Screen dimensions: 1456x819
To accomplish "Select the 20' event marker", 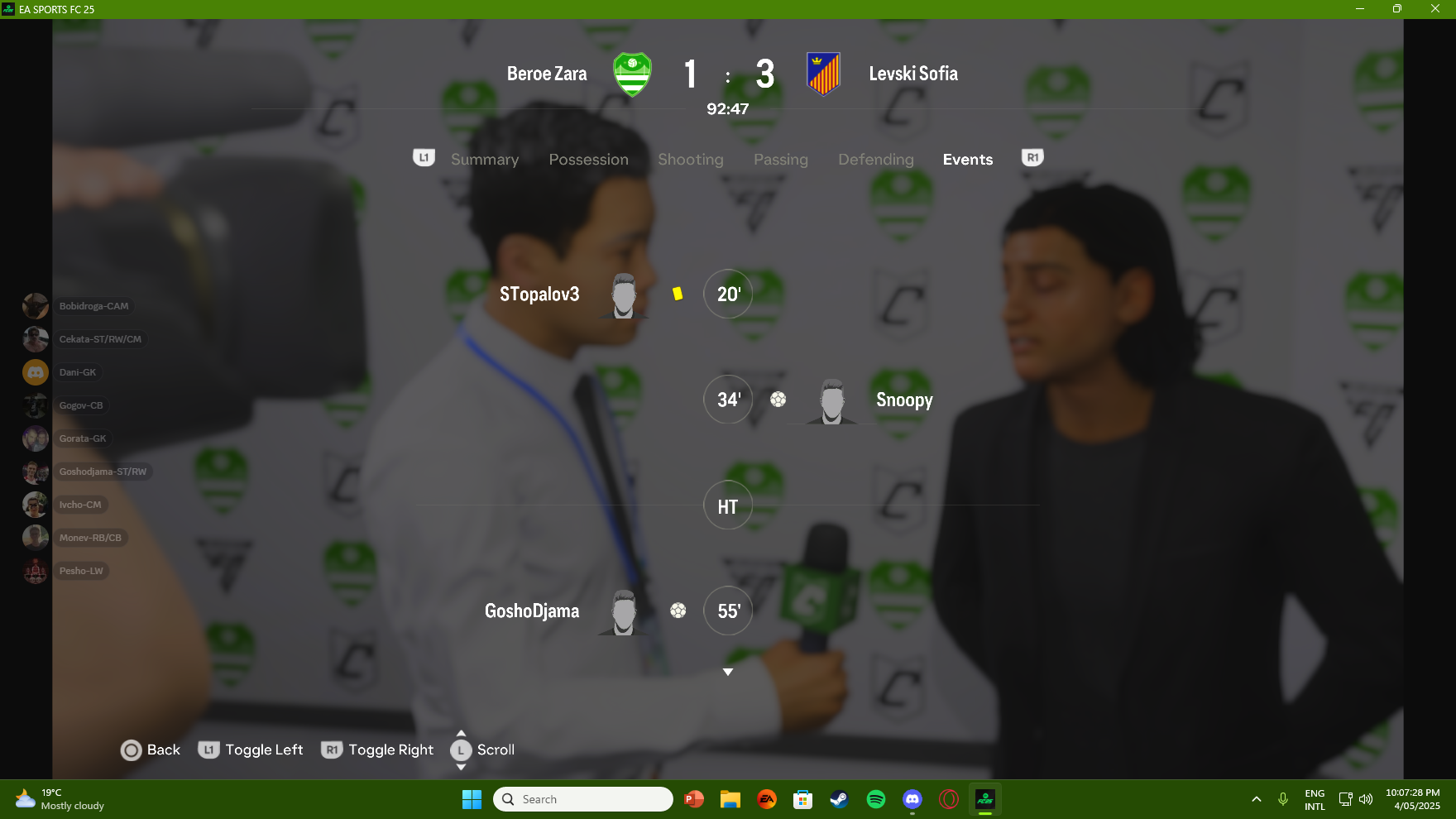I will click(x=728, y=294).
